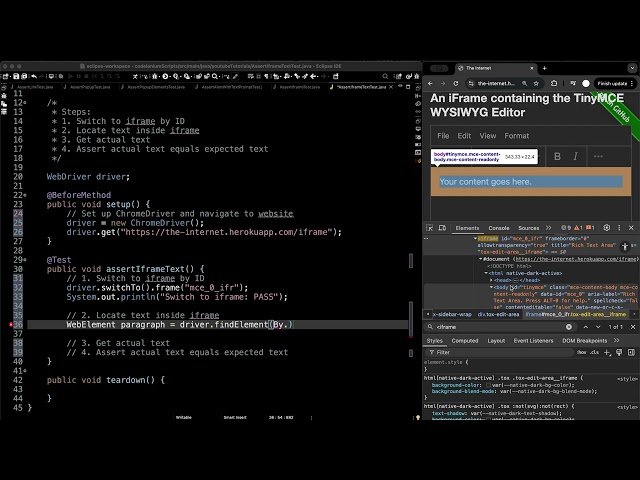
Task: Toggle .cls element classes panel
Action: [x=594, y=352]
